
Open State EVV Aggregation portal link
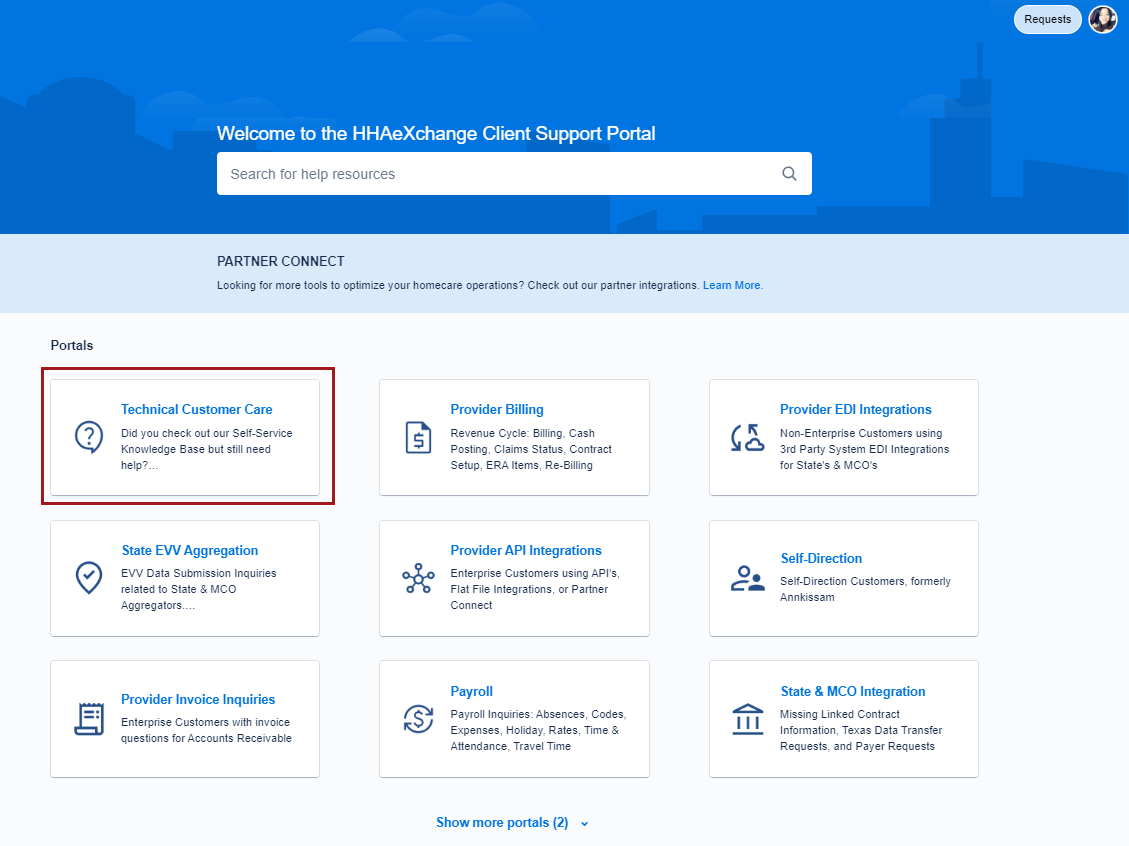click(x=189, y=550)
